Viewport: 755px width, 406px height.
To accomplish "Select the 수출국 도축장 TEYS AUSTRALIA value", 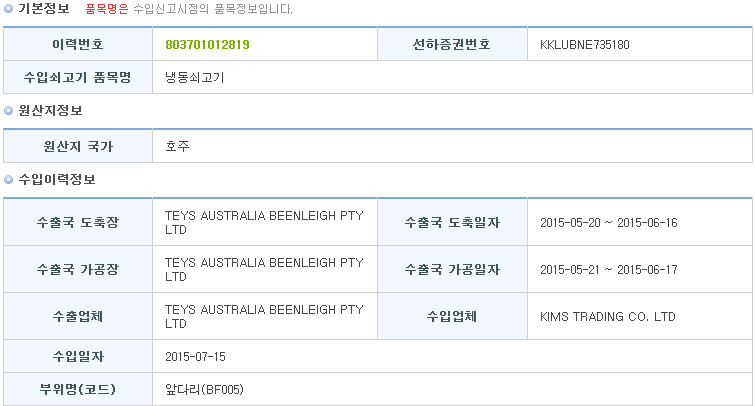I will tap(264, 223).
